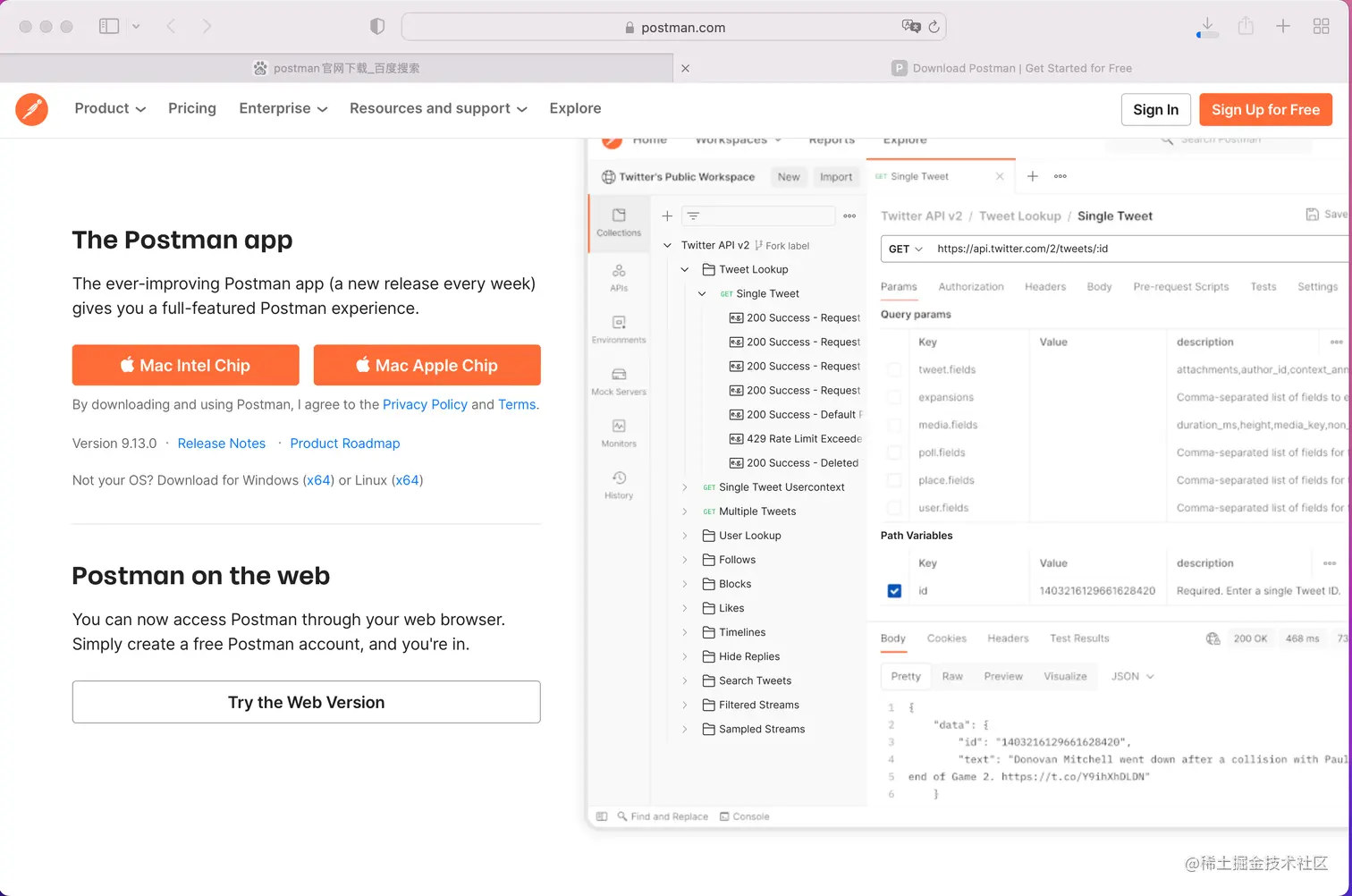This screenshot has height=896, width=1352.
Task: Click the Save icon in request header
Action: coord(1313,214)
